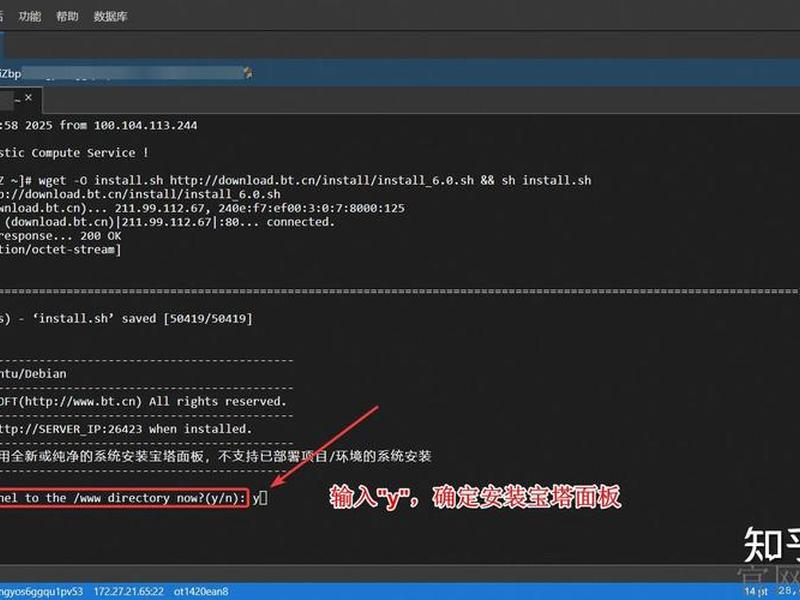Close the terminal session tab
Viewport: 800px width, 600px height.
point(29,97)
